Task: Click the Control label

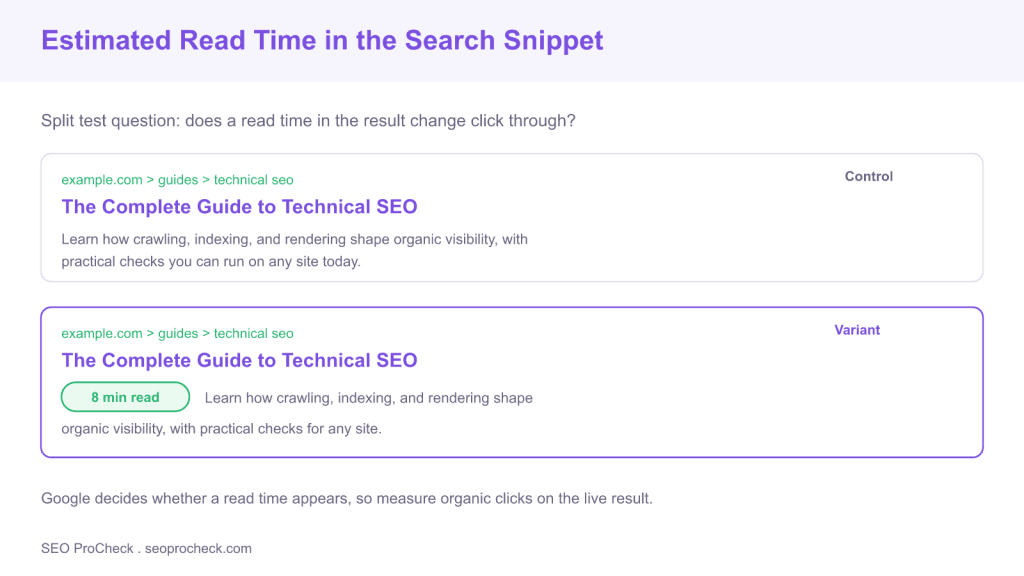Action: (869, 176)
